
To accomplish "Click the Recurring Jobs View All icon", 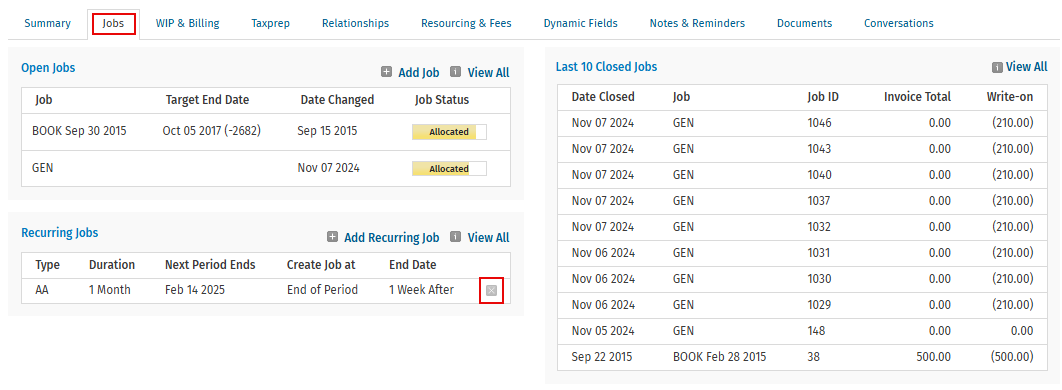I will coord(456,237).
